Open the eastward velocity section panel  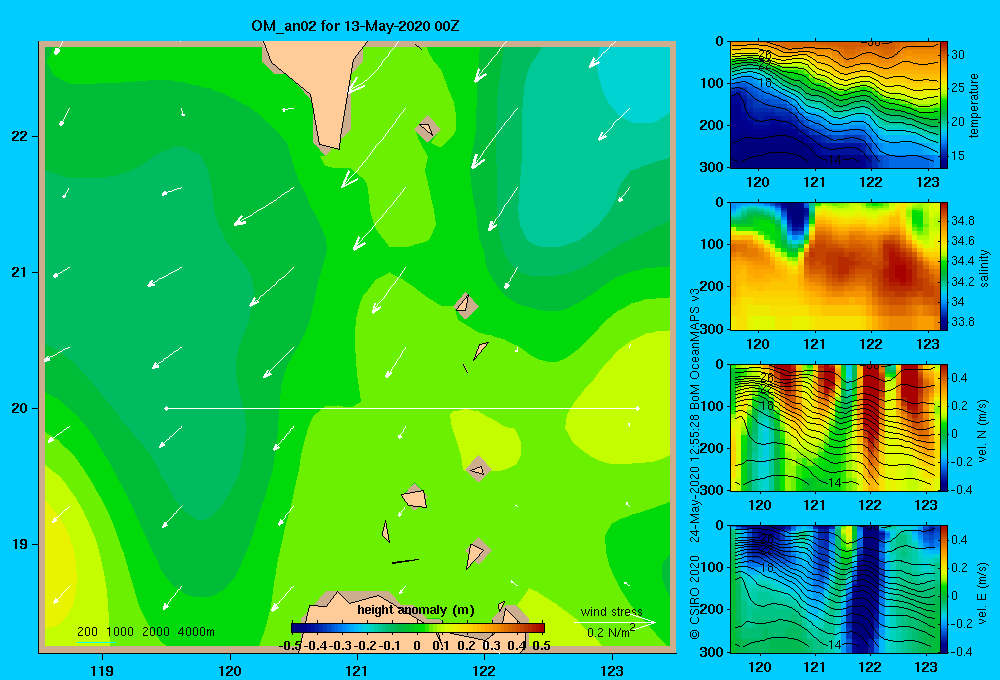click(x=835, y=589)
